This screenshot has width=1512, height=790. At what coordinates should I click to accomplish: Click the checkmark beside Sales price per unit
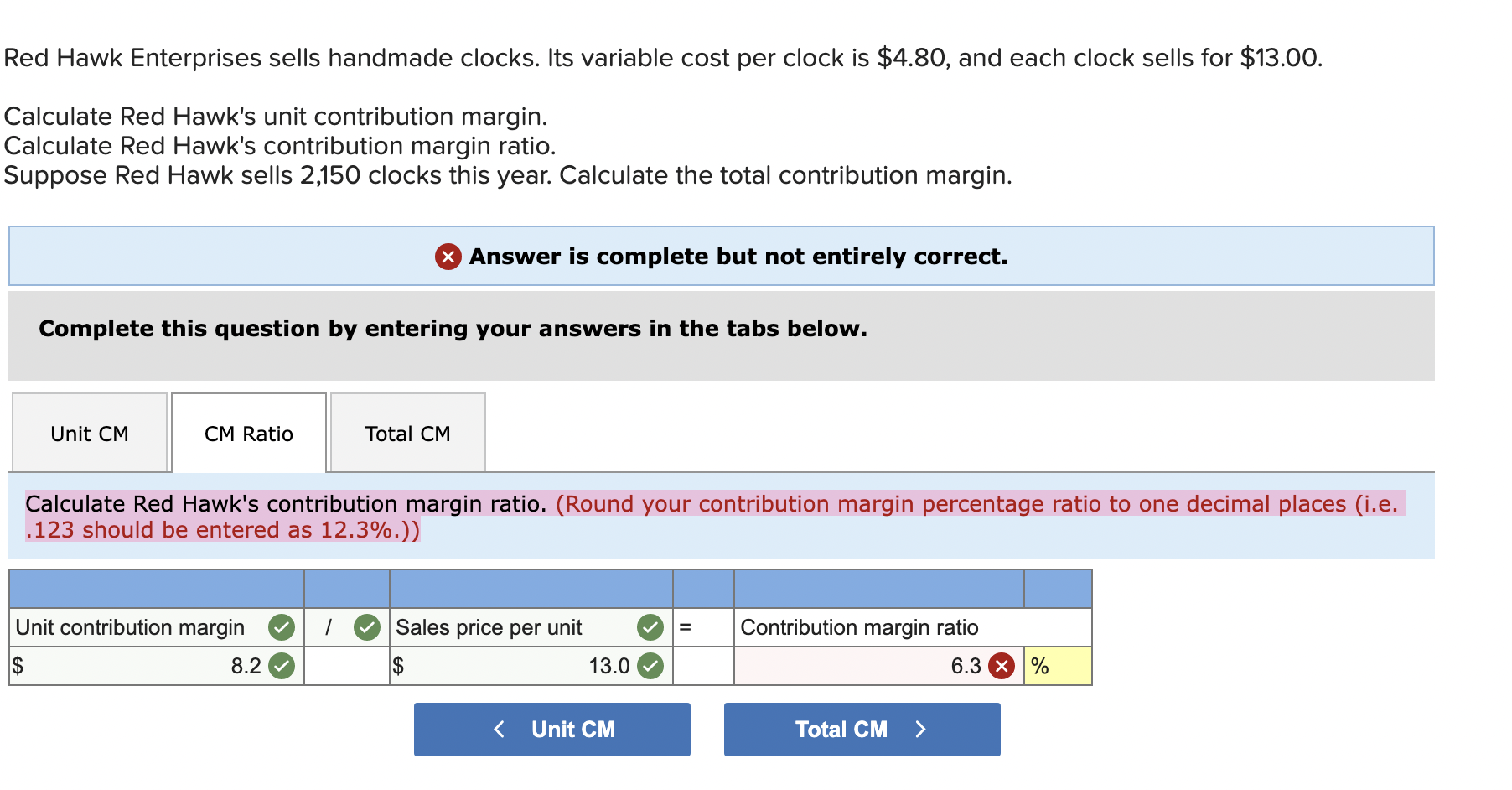pos(650,626)
